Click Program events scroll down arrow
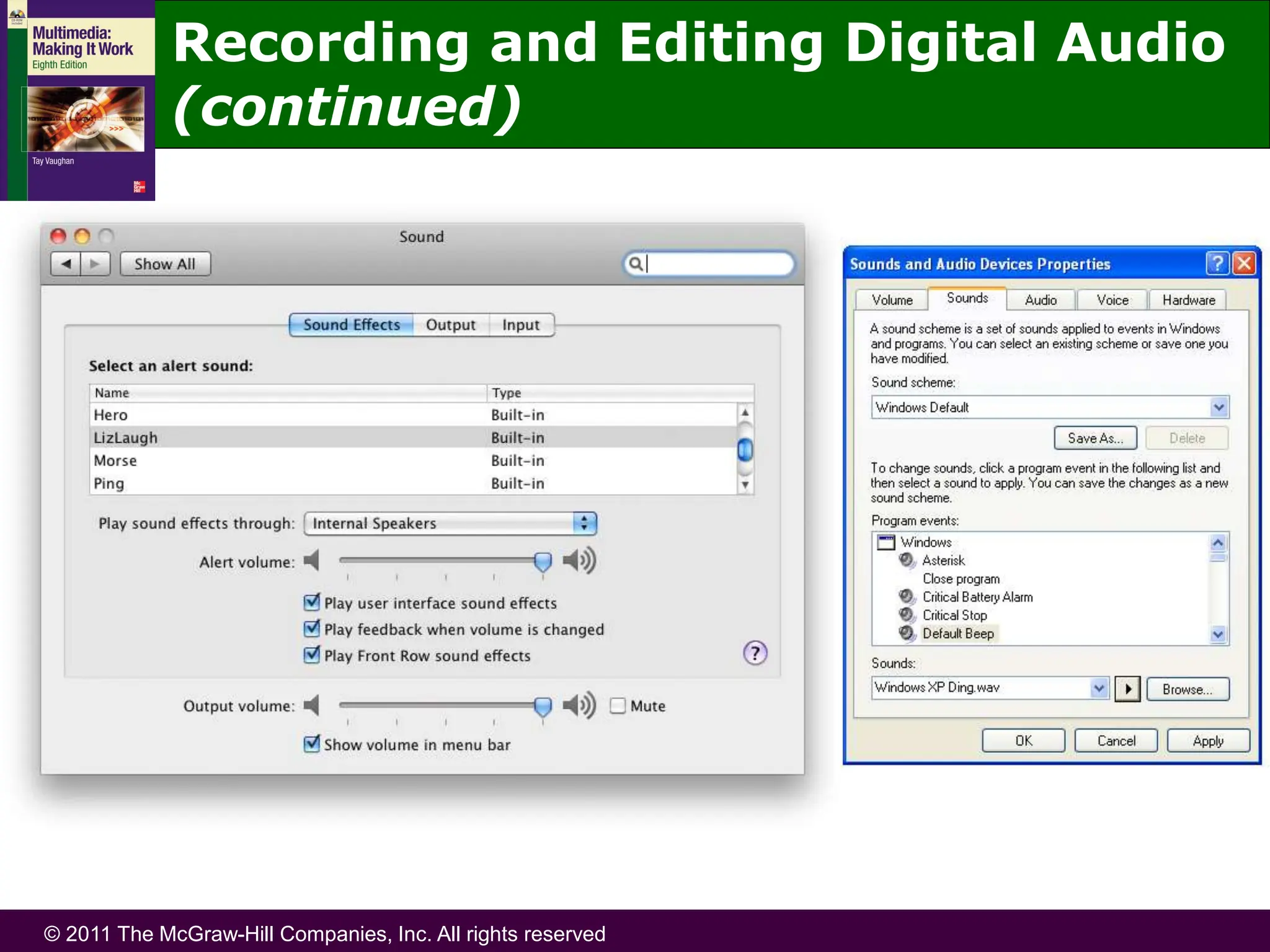The height and width of the screenshot is (952, 1270). click(x=1218, y=634)
